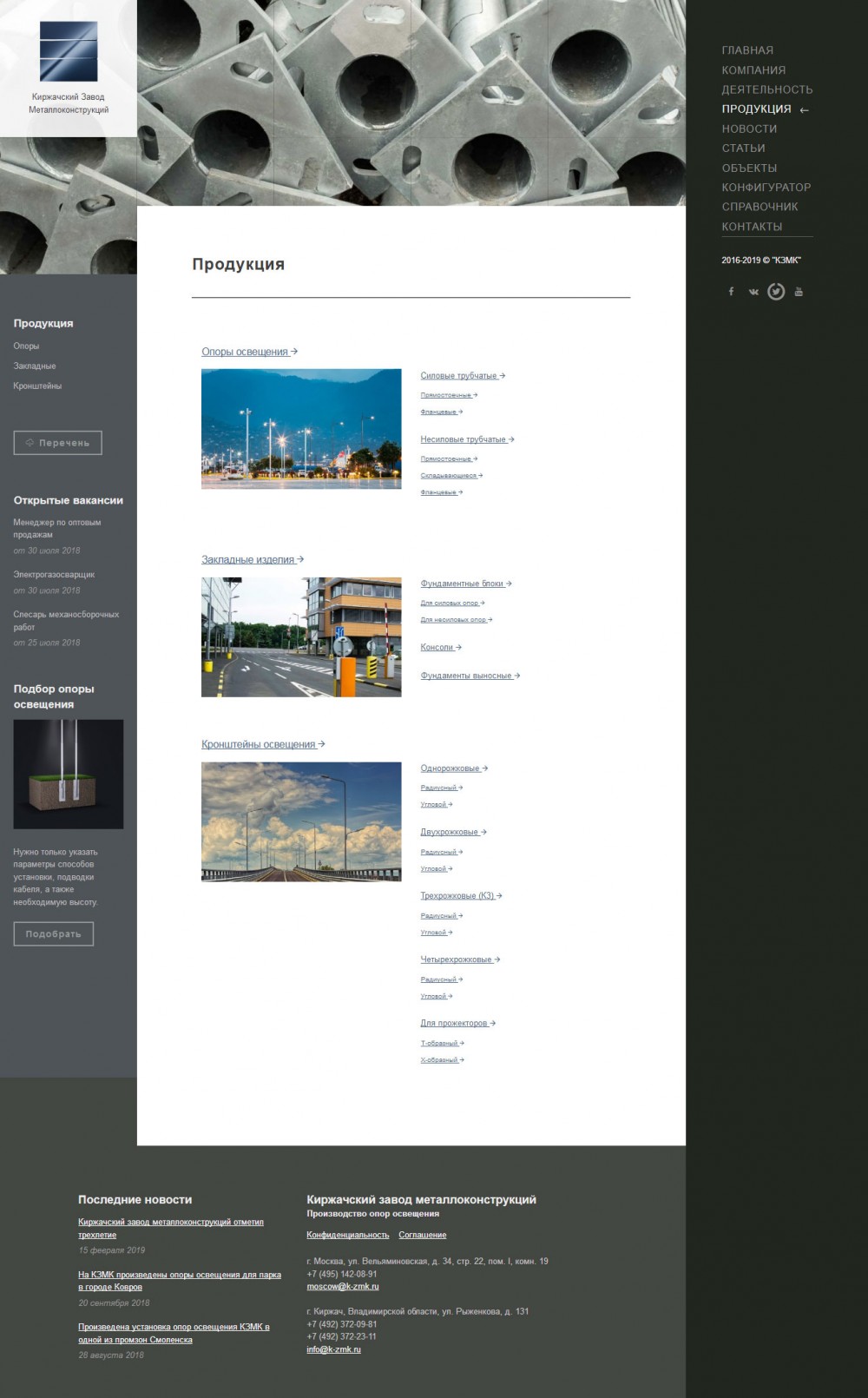868x1398 pixels.
Task: Open news about the factory's three-year anniversary
Action: (x=171, y=1229)
